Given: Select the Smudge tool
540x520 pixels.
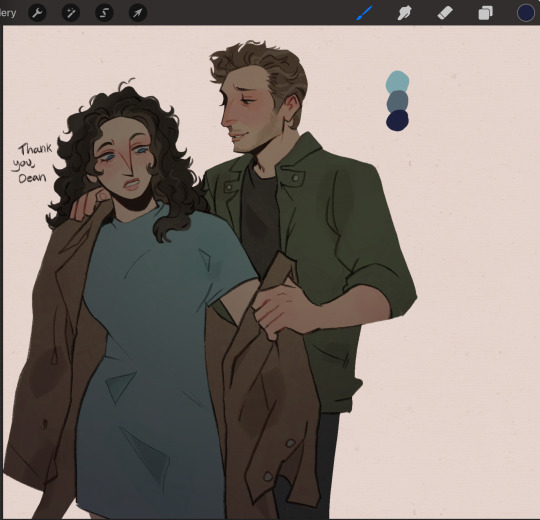Looking at the screenshot, I should coord(404,13).
